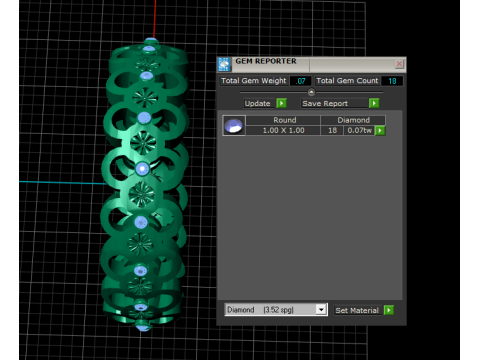The height and width of the screenshot is (360, 480).
Task: Close the Gem Reporter panel
Action: coord(399,64)
